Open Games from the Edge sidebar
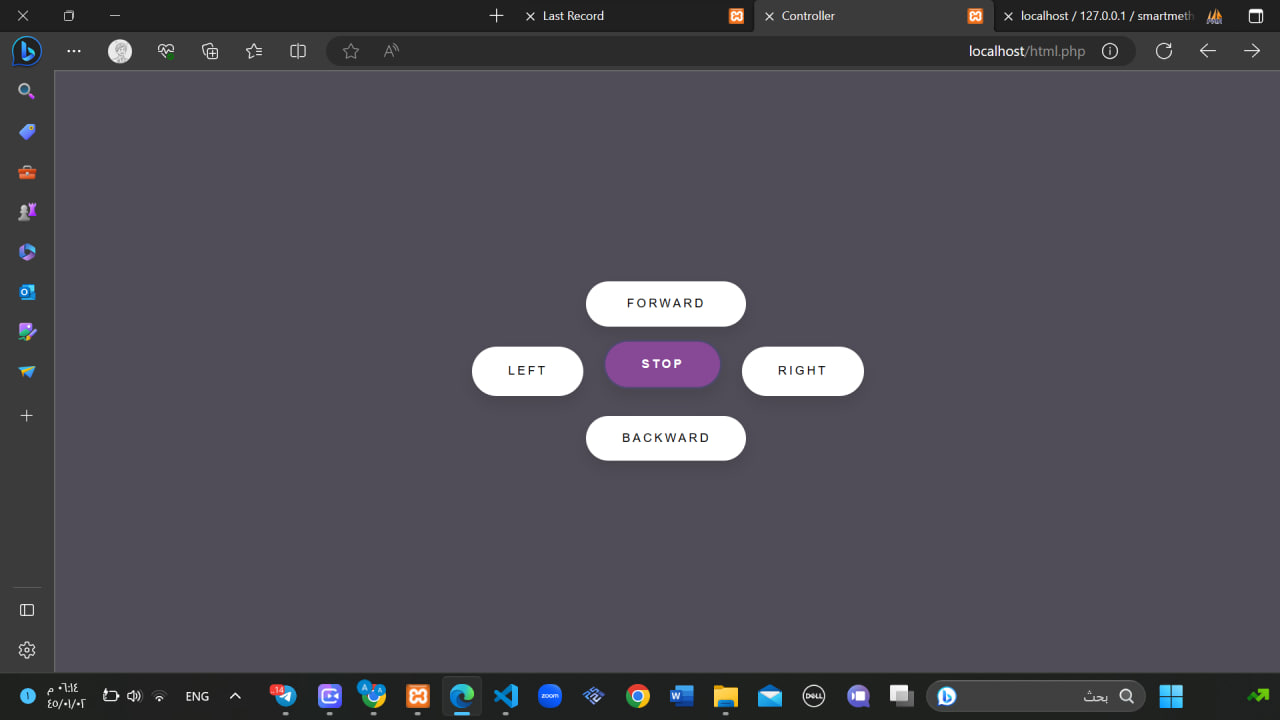Viewport: 1280px width, 720px height. (x=26, y=211)
